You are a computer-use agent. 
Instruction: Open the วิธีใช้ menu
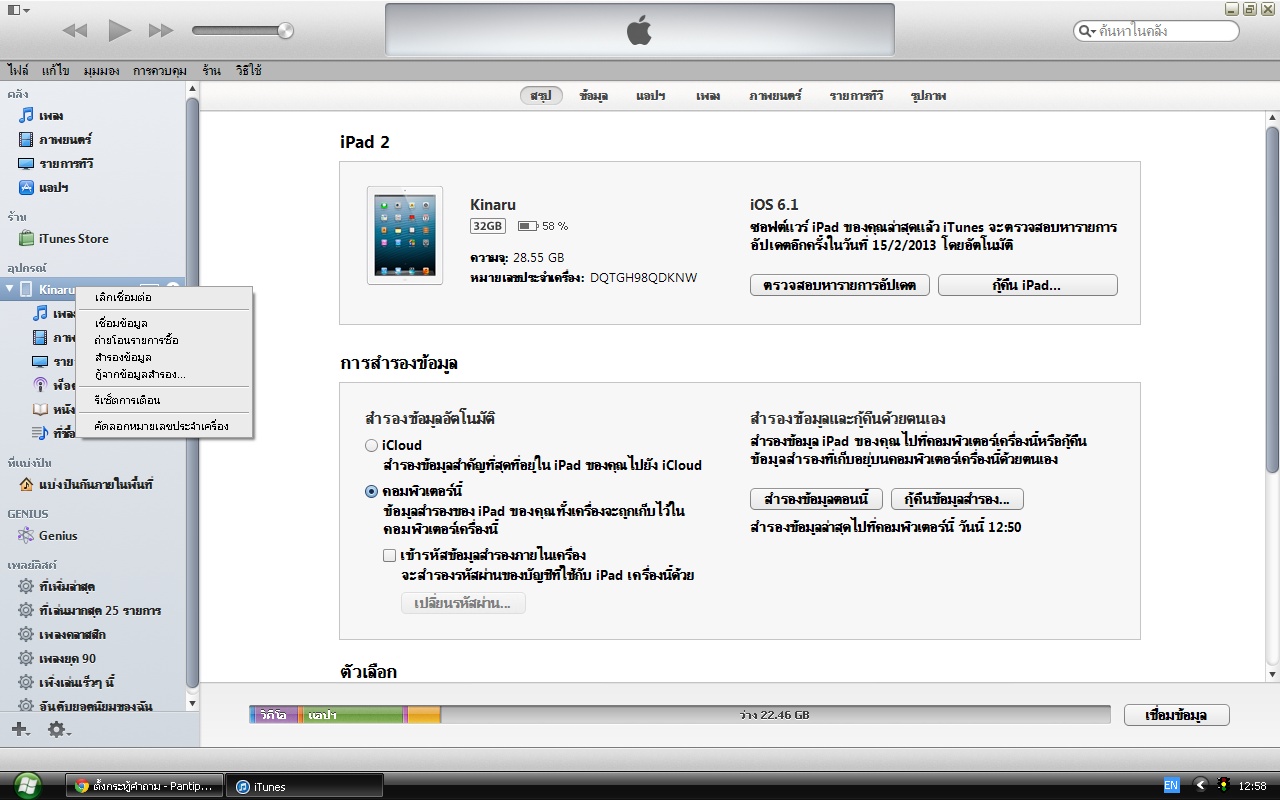point(249,71)
